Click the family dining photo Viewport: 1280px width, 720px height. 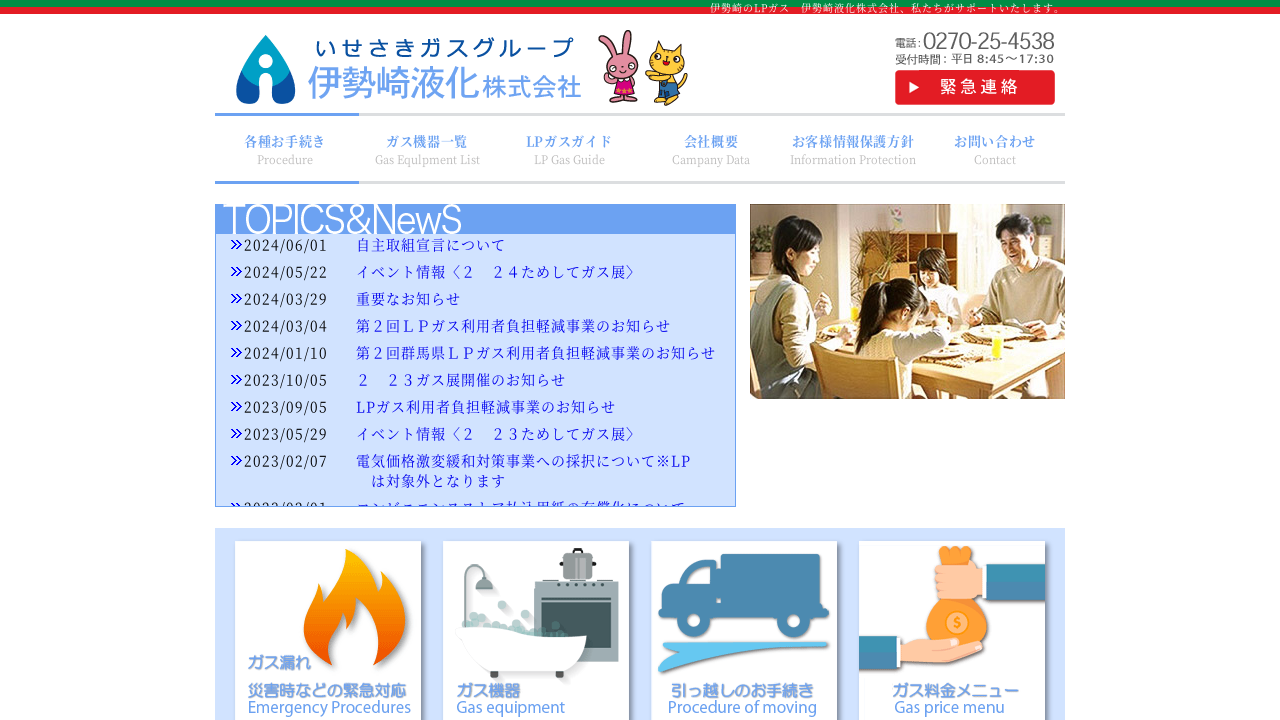pyautogui.click(x=907, y=301)
